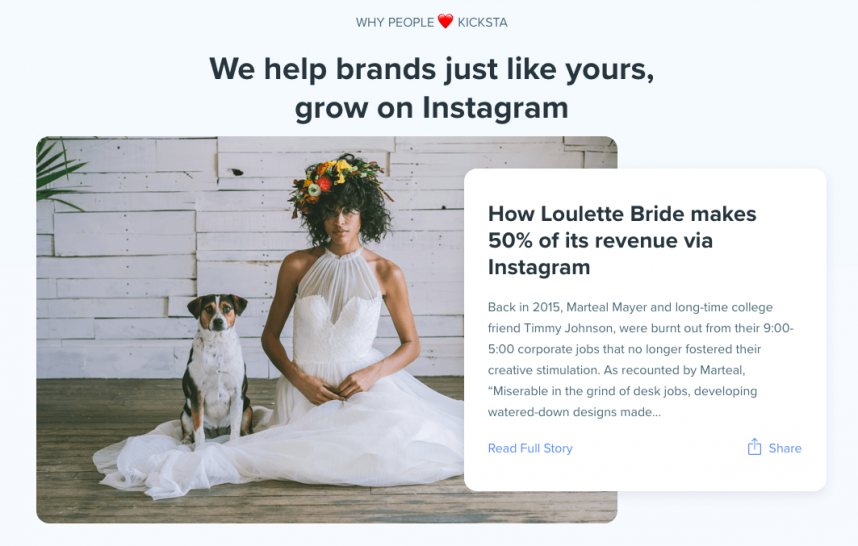This screenshot has height=546, width=858.
Task: Click the Share text link
Action: point(785,448)
